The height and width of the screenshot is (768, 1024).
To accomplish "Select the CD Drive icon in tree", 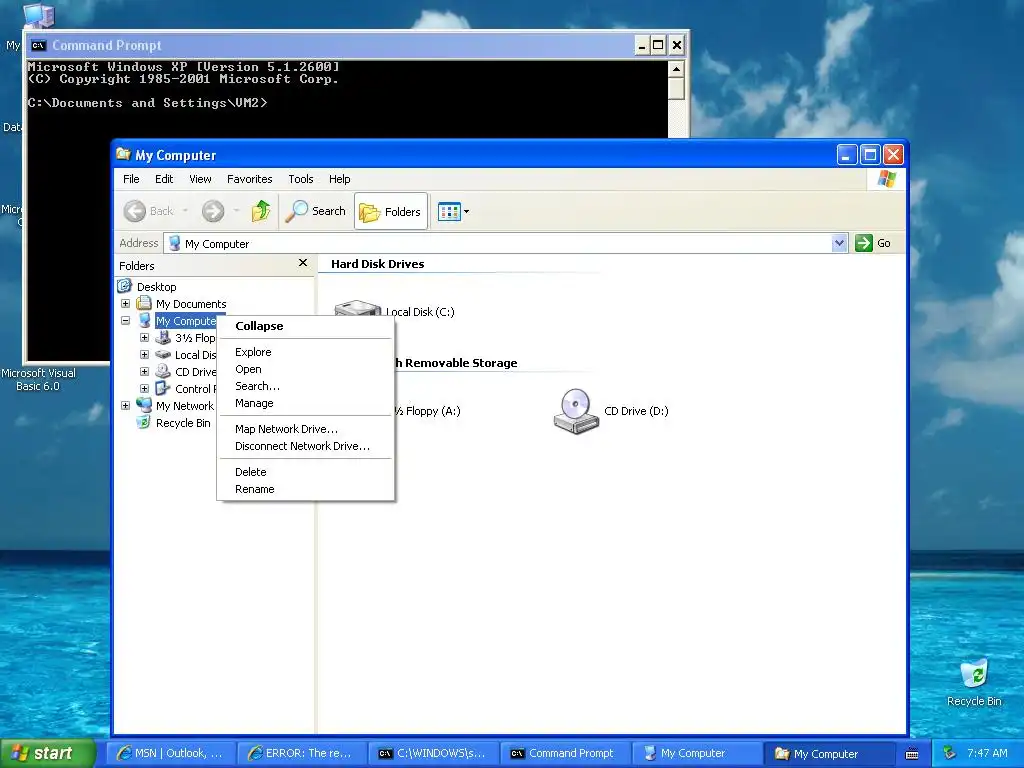I will point(163,371).
